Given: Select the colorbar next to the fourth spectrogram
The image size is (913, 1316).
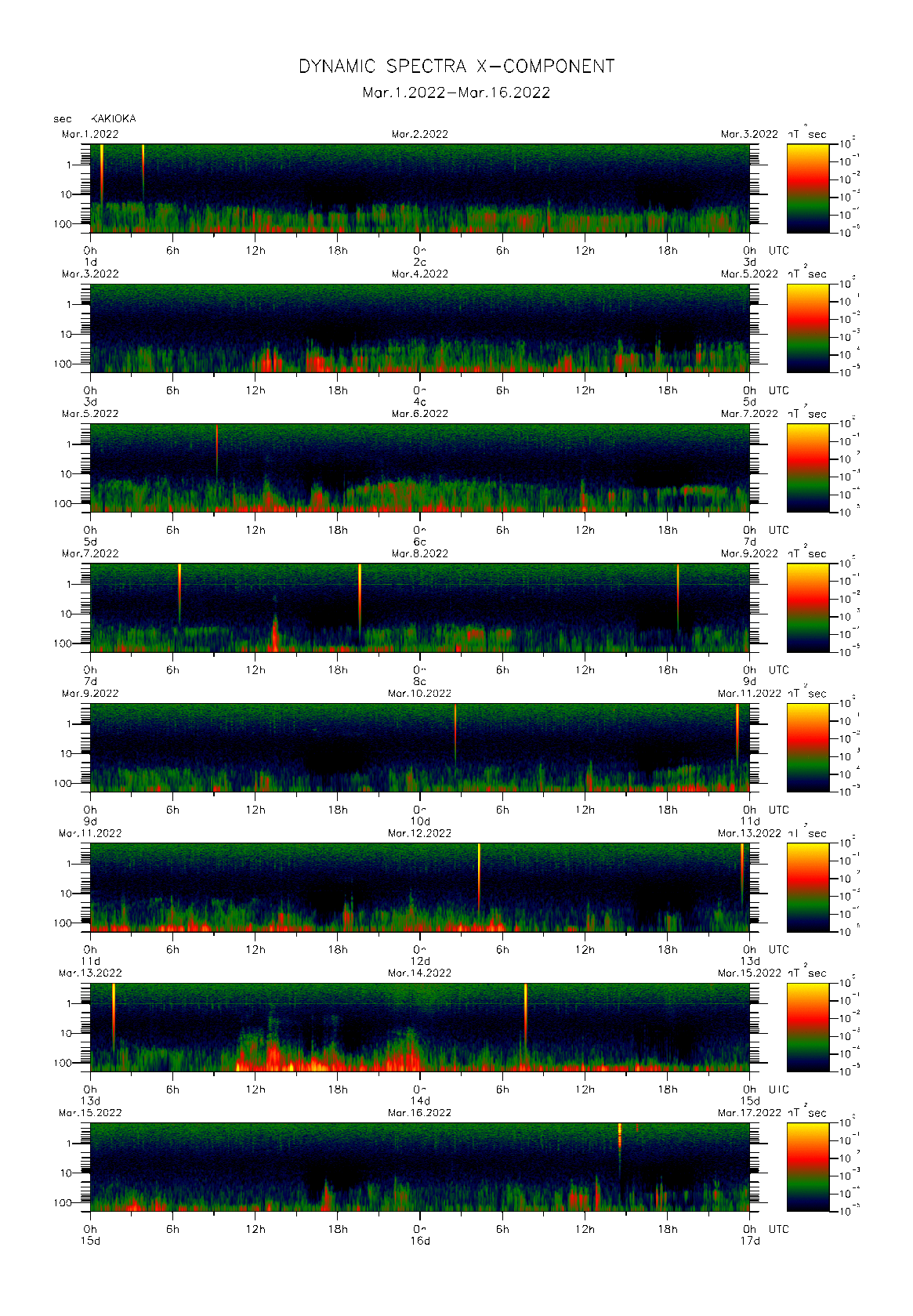Looking at the screenshot, I should (808, 607).
